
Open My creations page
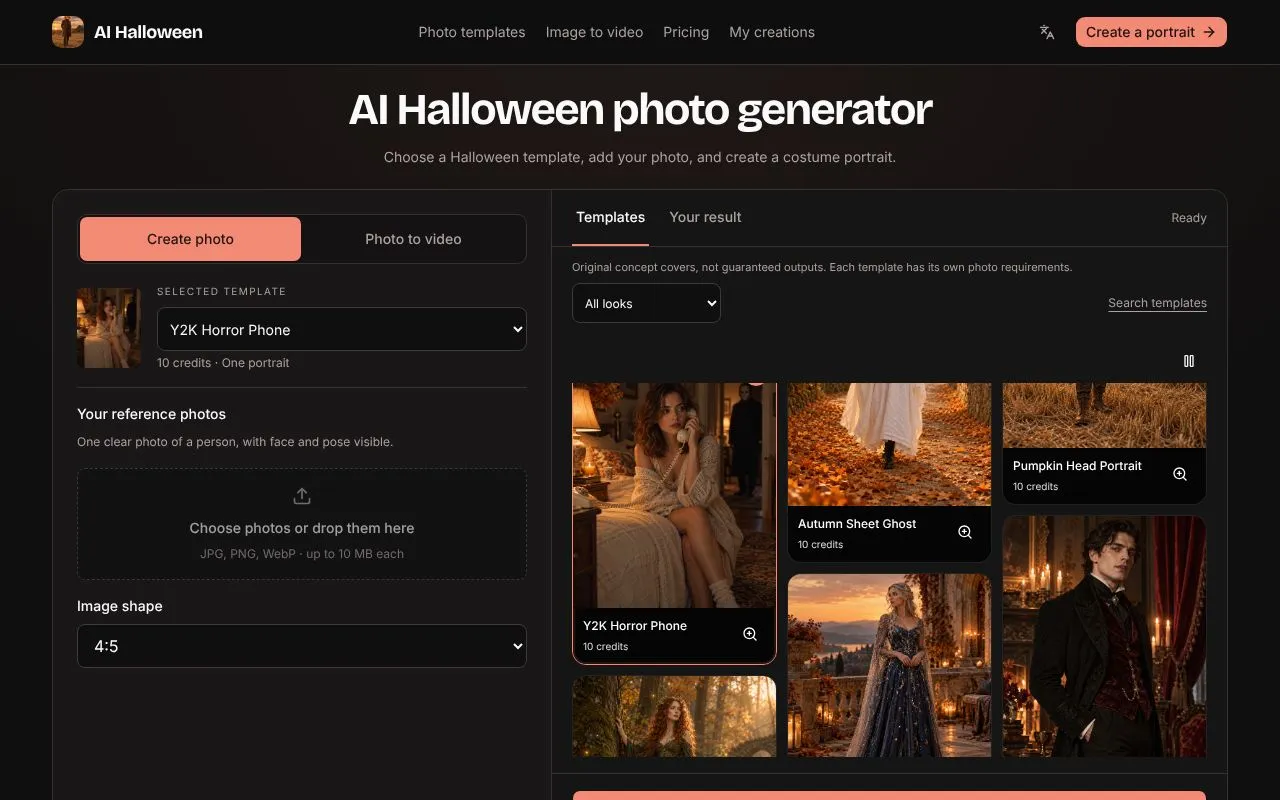[772, 32]
